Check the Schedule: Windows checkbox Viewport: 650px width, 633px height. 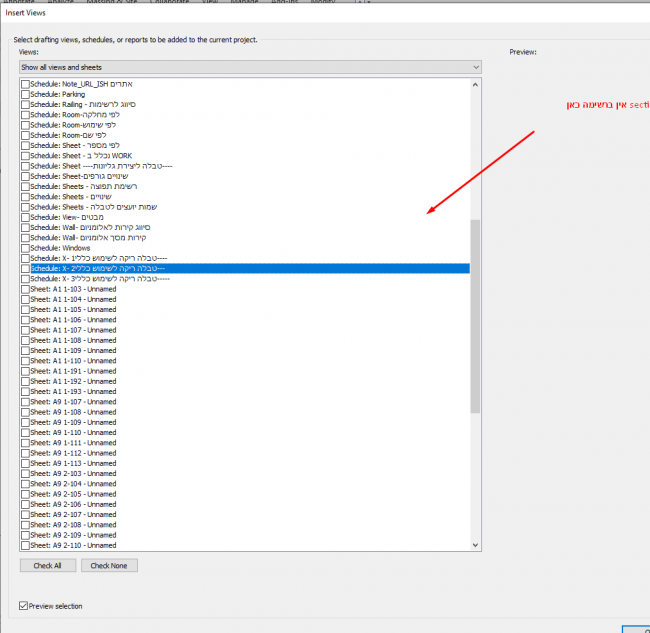pyautogui.click(x=25, y=248)
